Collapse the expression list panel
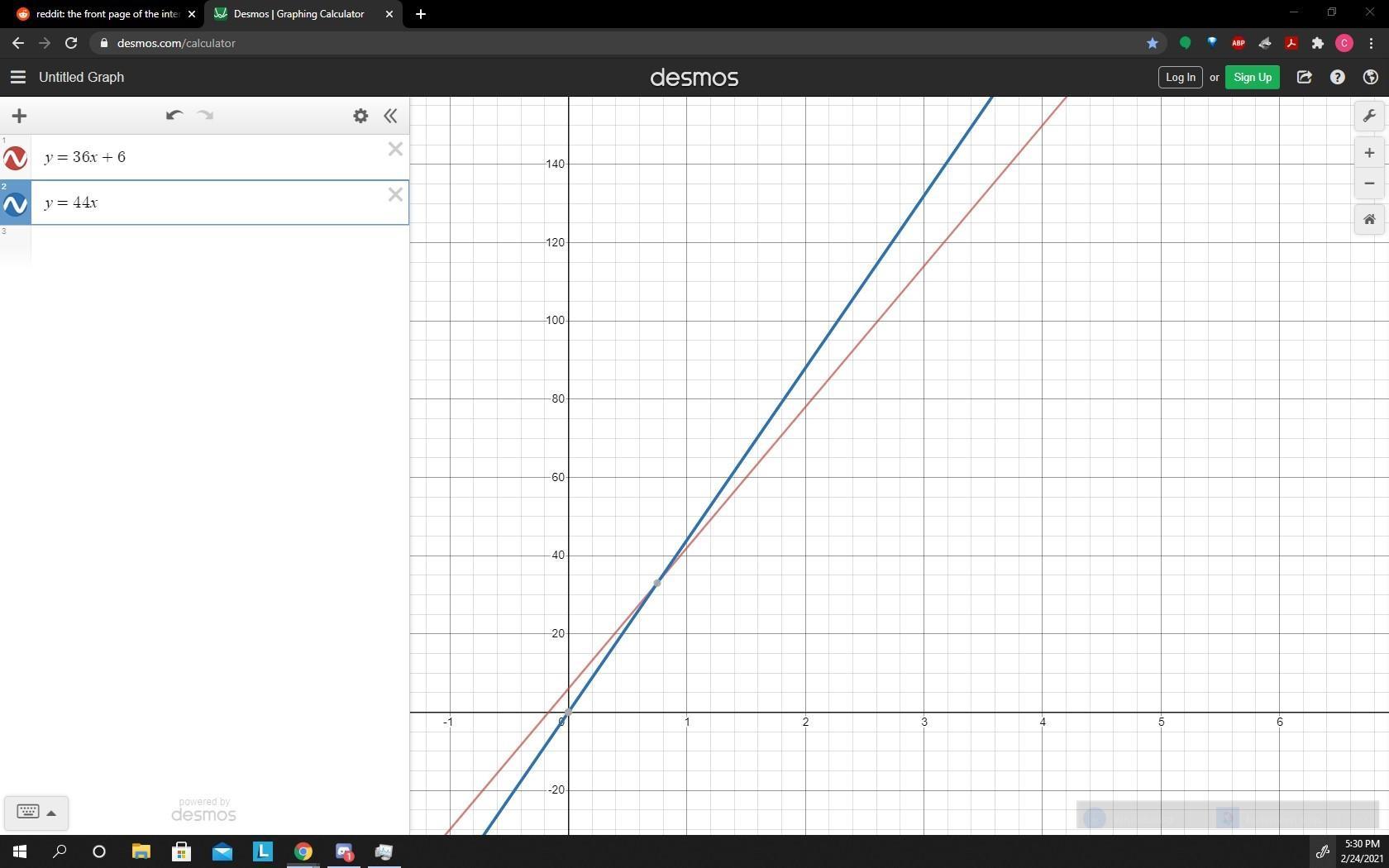Screen dimensions: 1389x868 [390, 116]
